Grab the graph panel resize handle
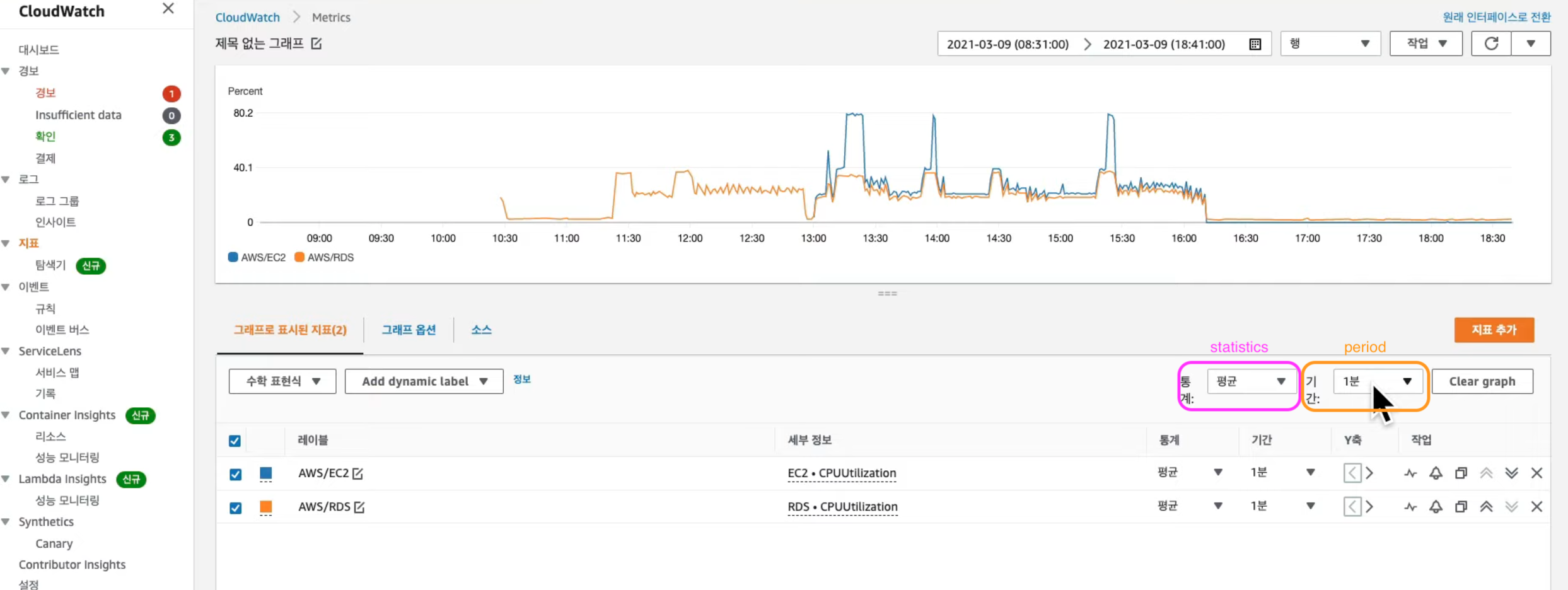The height and width of the screenshot is (590, 1568). [x=887, y=294]
